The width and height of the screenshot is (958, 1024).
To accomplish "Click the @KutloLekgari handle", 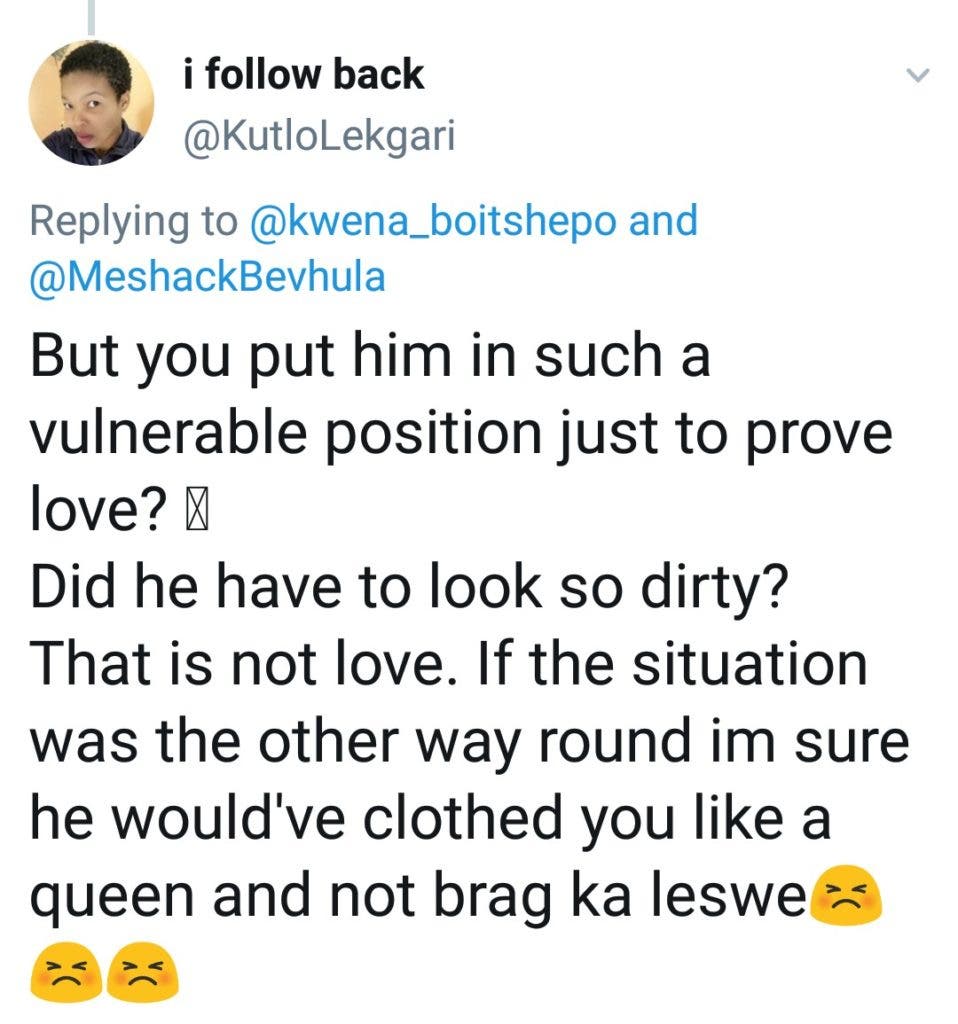I will 319,136.
